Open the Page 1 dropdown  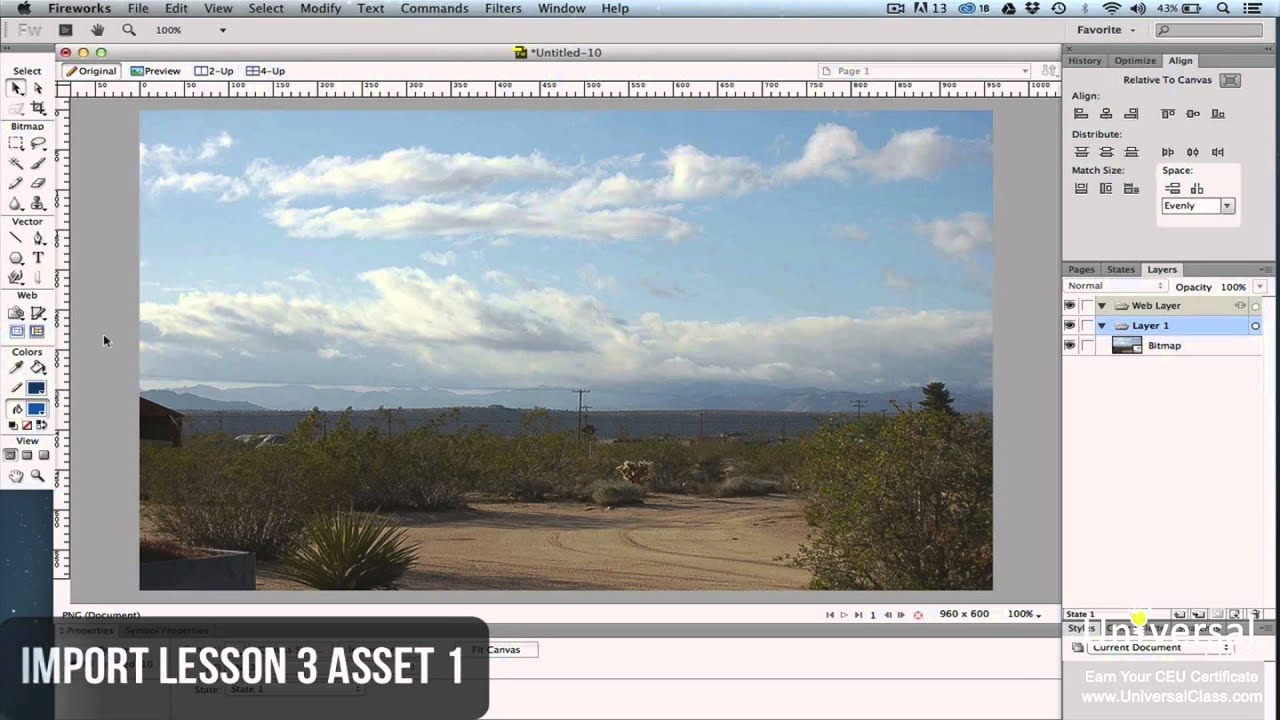924,71
